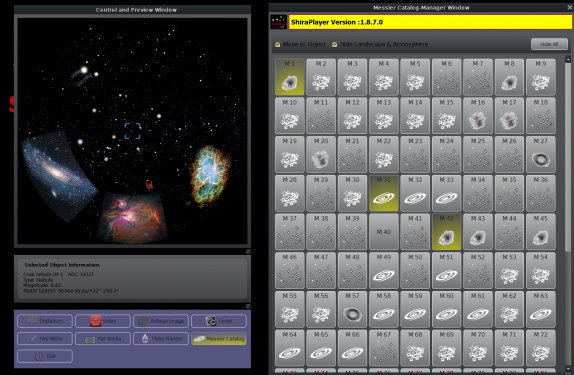This screenshot has height=375, width=574.
Task: Toggle the Move to Object checkbox
Action: coord(277,44)
